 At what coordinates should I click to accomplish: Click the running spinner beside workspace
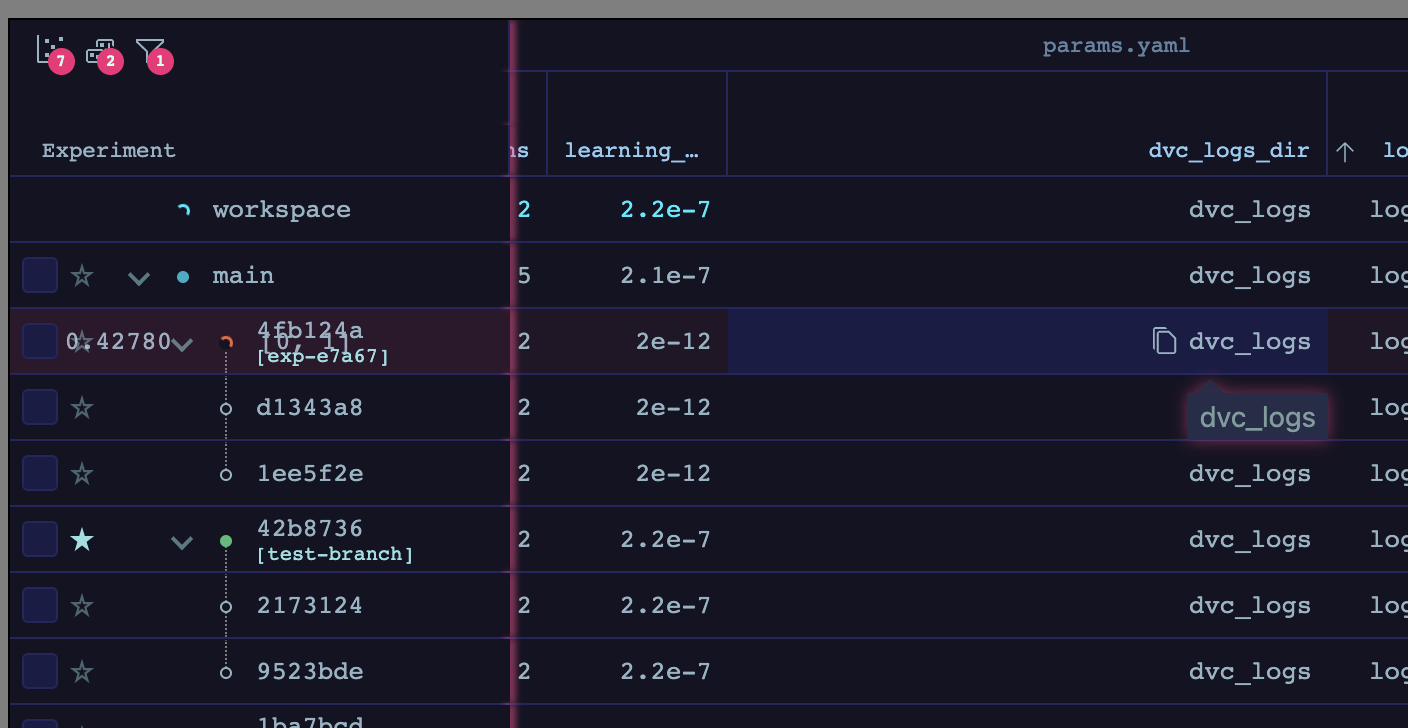tap(183, 210)
